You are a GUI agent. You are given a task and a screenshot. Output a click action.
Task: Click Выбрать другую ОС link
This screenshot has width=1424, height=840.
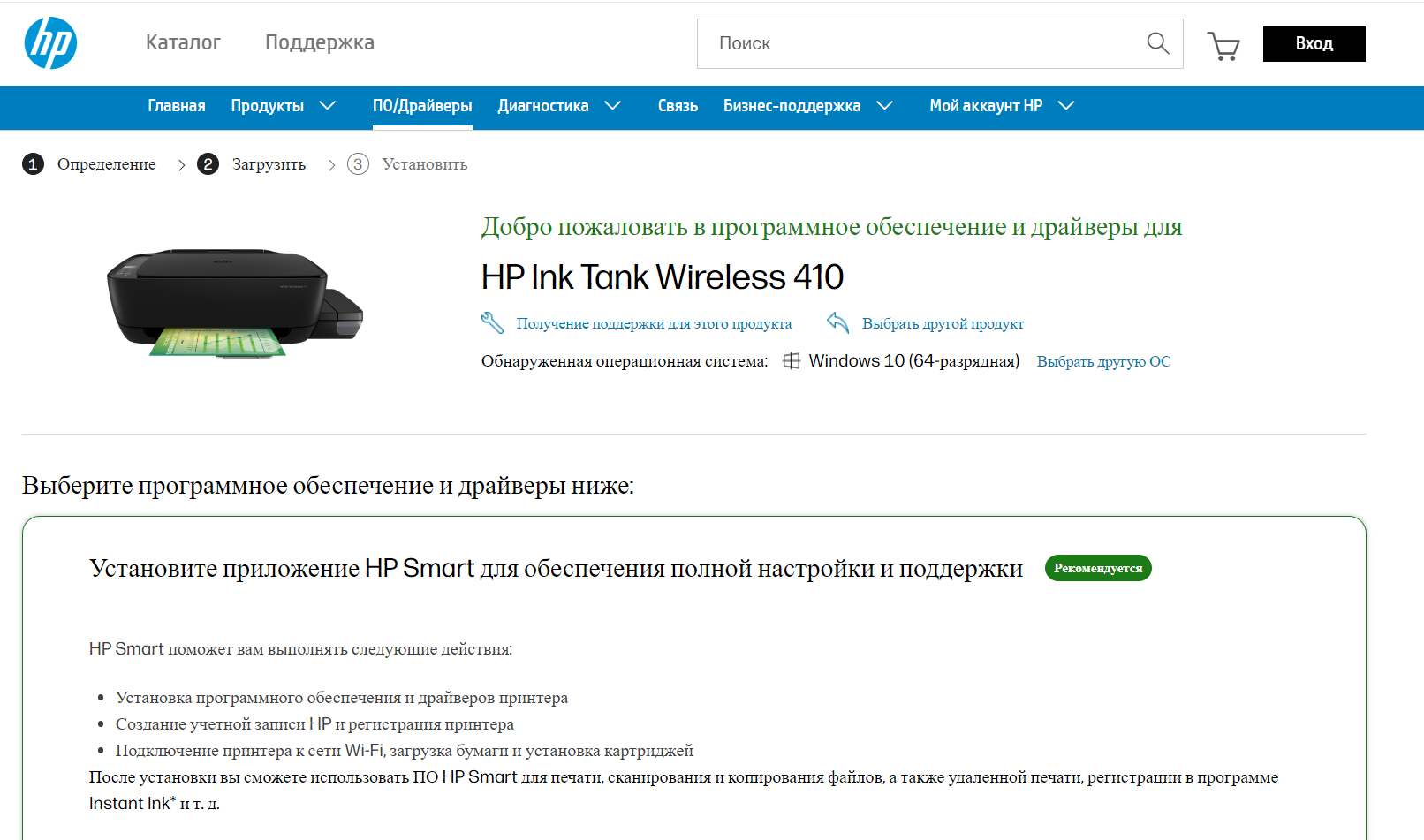coord(1104,361)
